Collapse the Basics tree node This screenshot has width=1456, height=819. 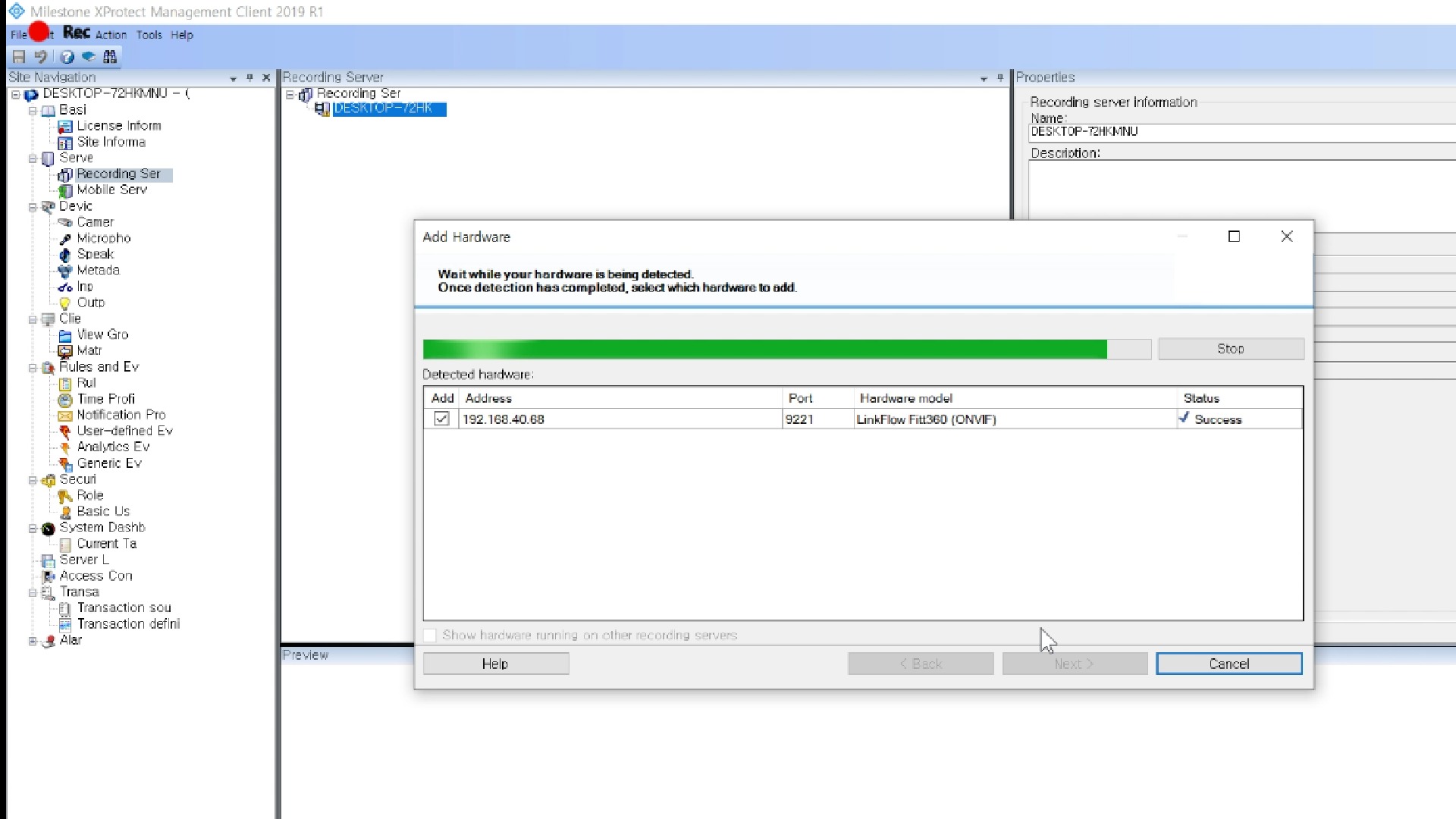pyautogui.click(x=33, y=111)
